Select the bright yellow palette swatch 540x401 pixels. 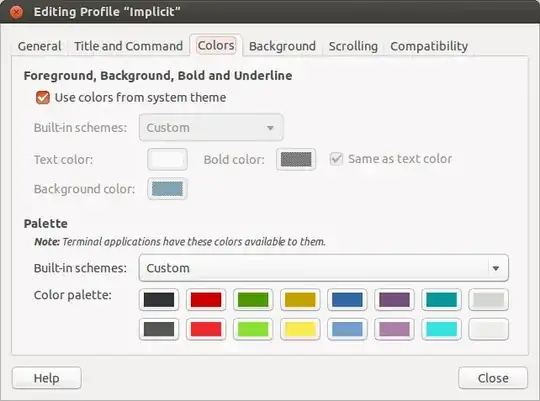pyautogui.click(x=300, y=329)
